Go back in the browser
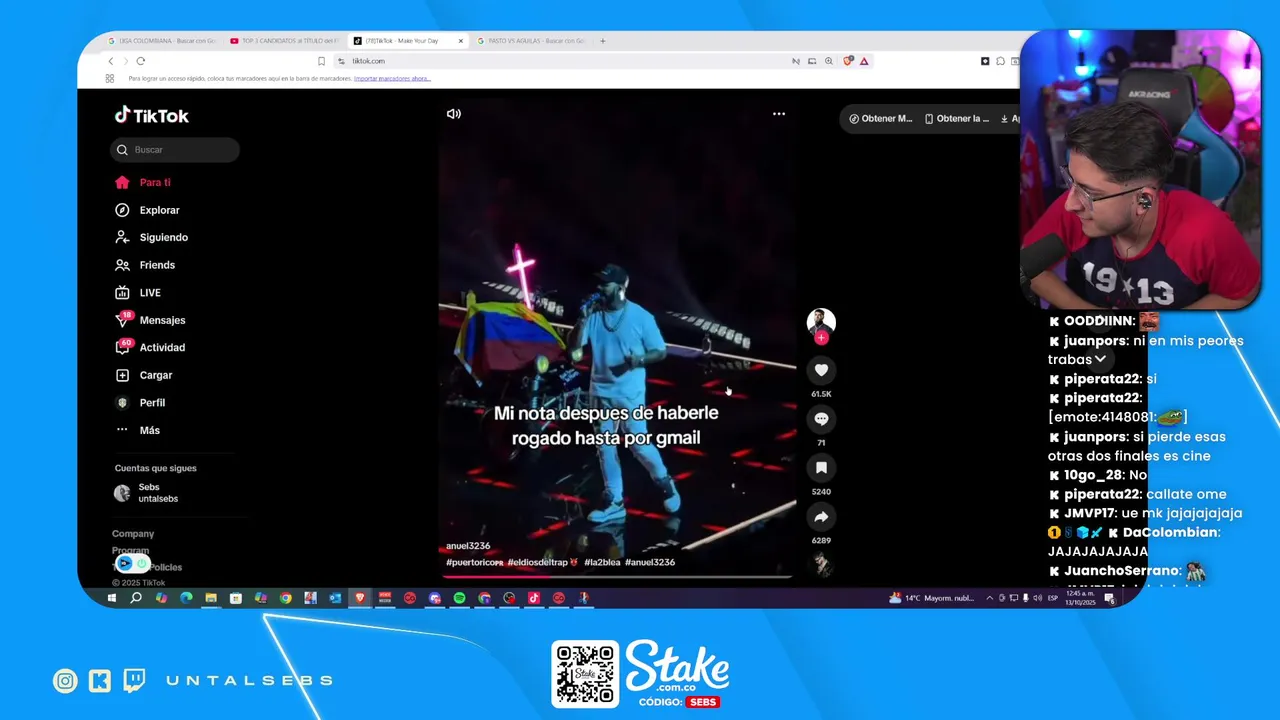1280x720 pixels. click(x=111, y=61)
